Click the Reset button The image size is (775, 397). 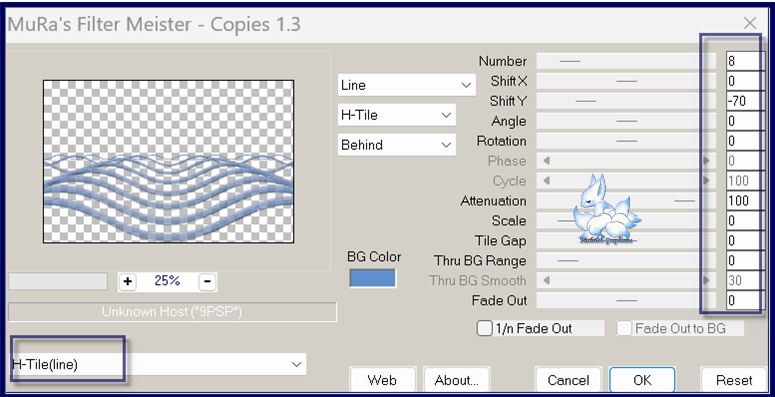coord(734,380)
